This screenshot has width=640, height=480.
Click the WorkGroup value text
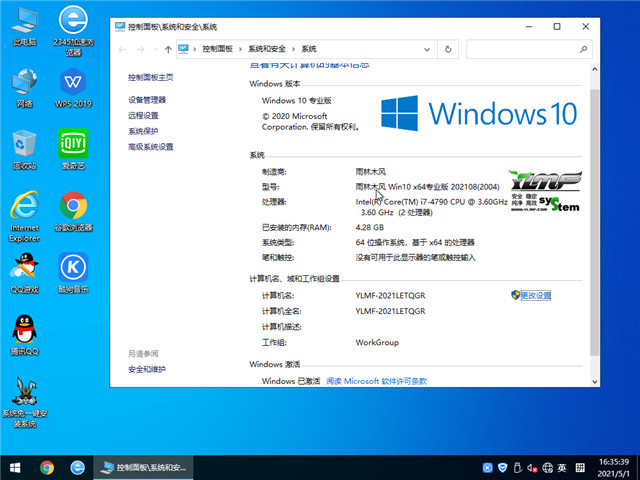377,342
